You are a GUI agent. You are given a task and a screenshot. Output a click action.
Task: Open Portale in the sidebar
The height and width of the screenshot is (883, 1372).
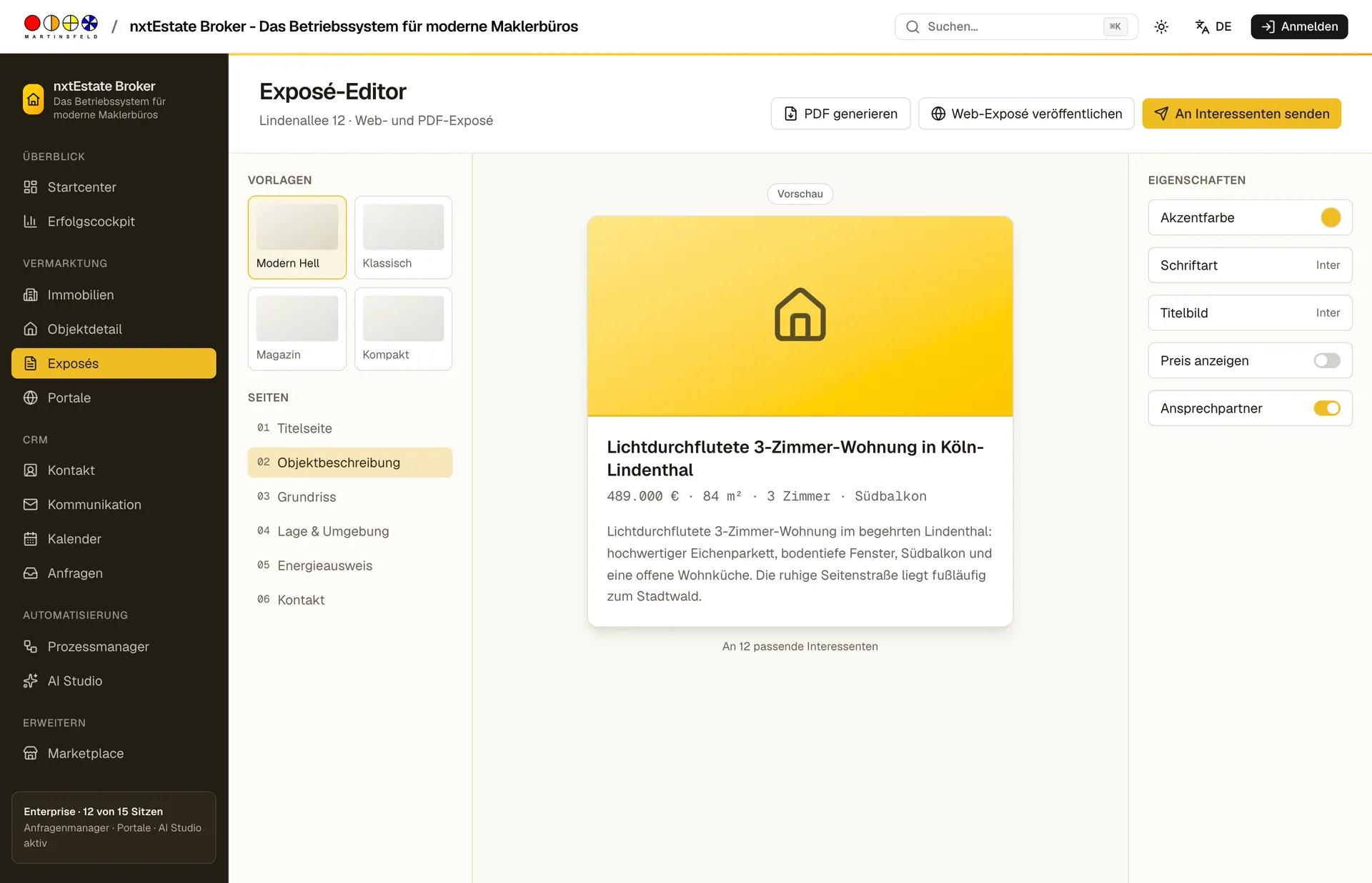tap(114, 398)
